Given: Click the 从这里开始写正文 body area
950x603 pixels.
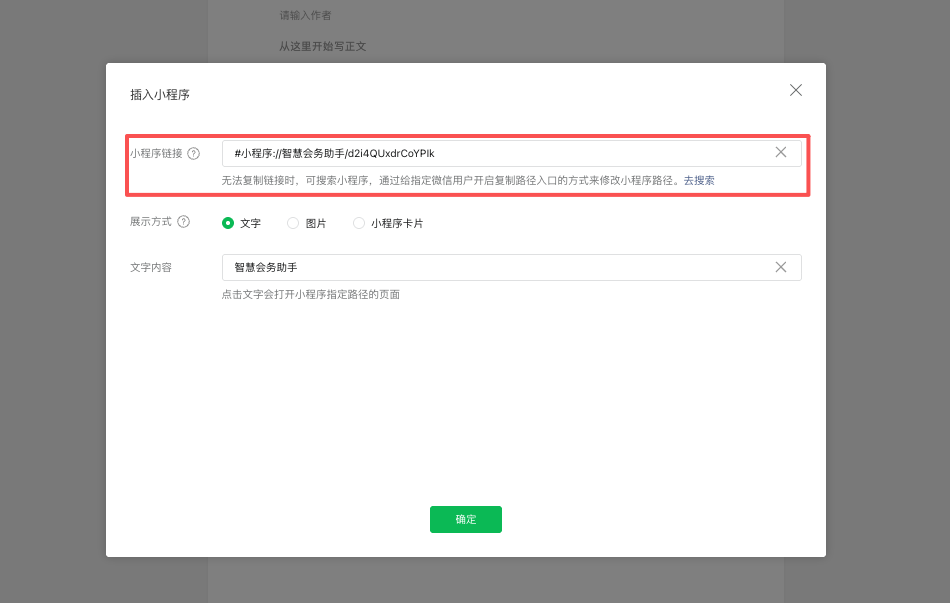Looking at the screenshot, I should click(x=323, y=46).
